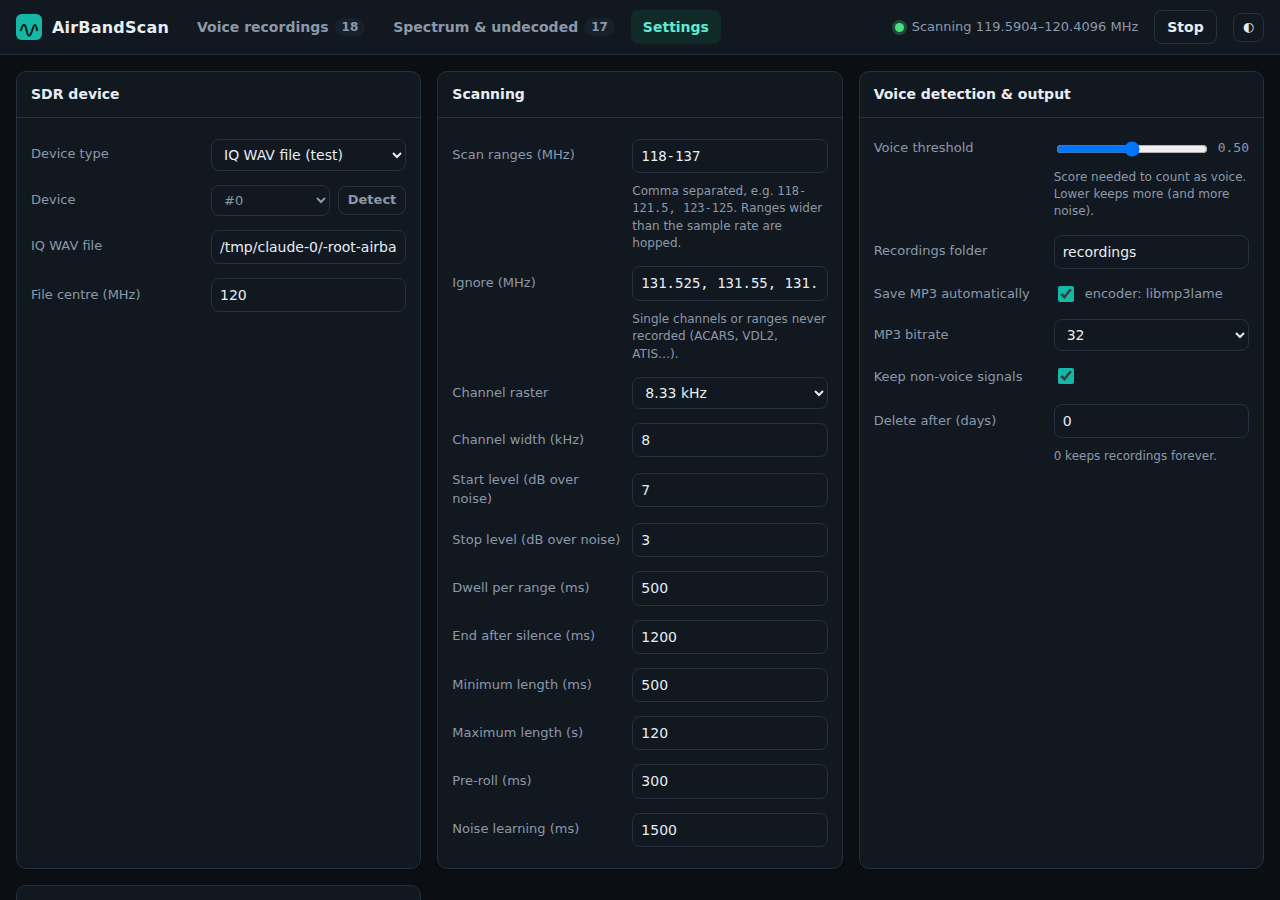
Task: Click the Scanning panel heading
Action: [x=488, y=94]
